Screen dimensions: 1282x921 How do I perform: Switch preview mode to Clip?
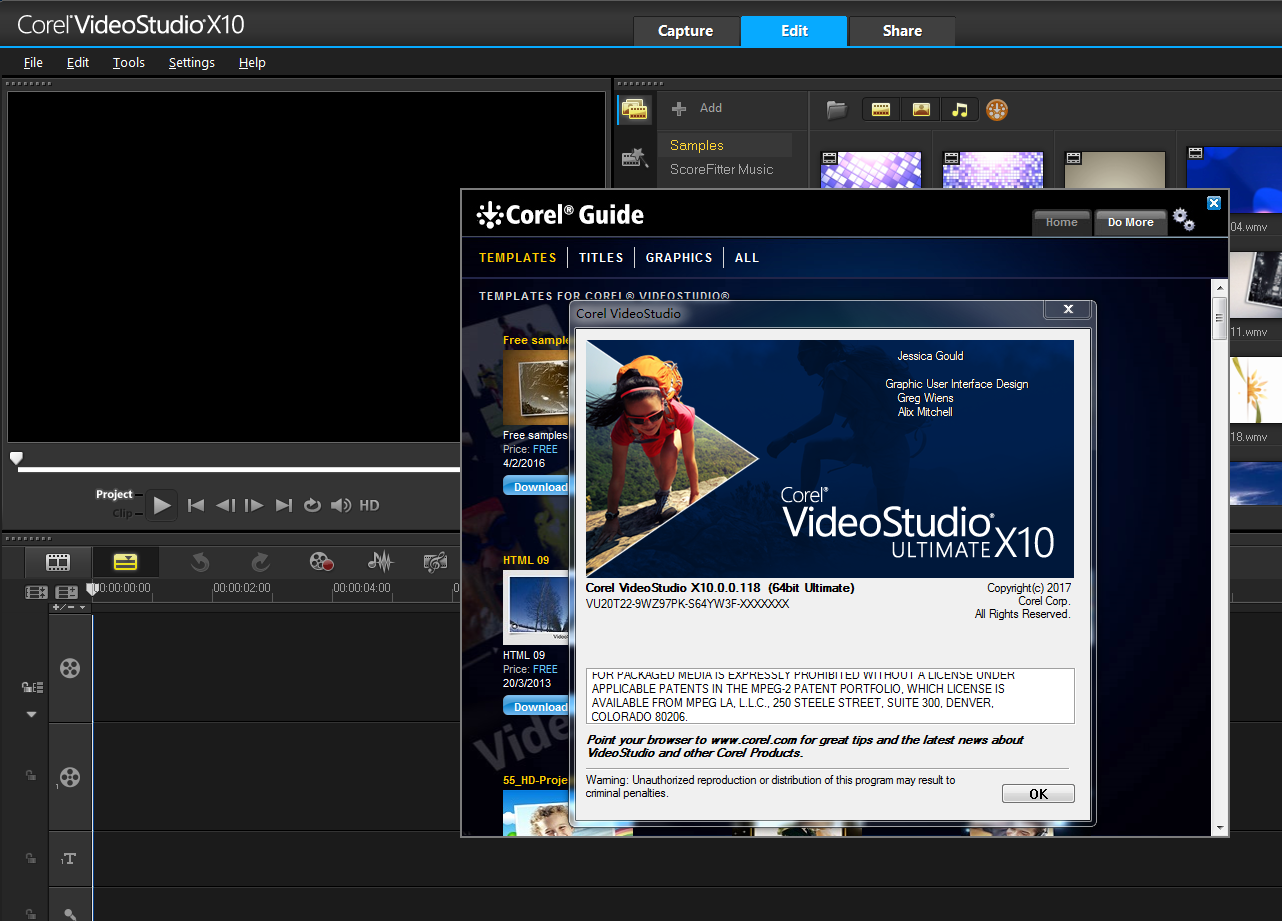pos(122,513)
